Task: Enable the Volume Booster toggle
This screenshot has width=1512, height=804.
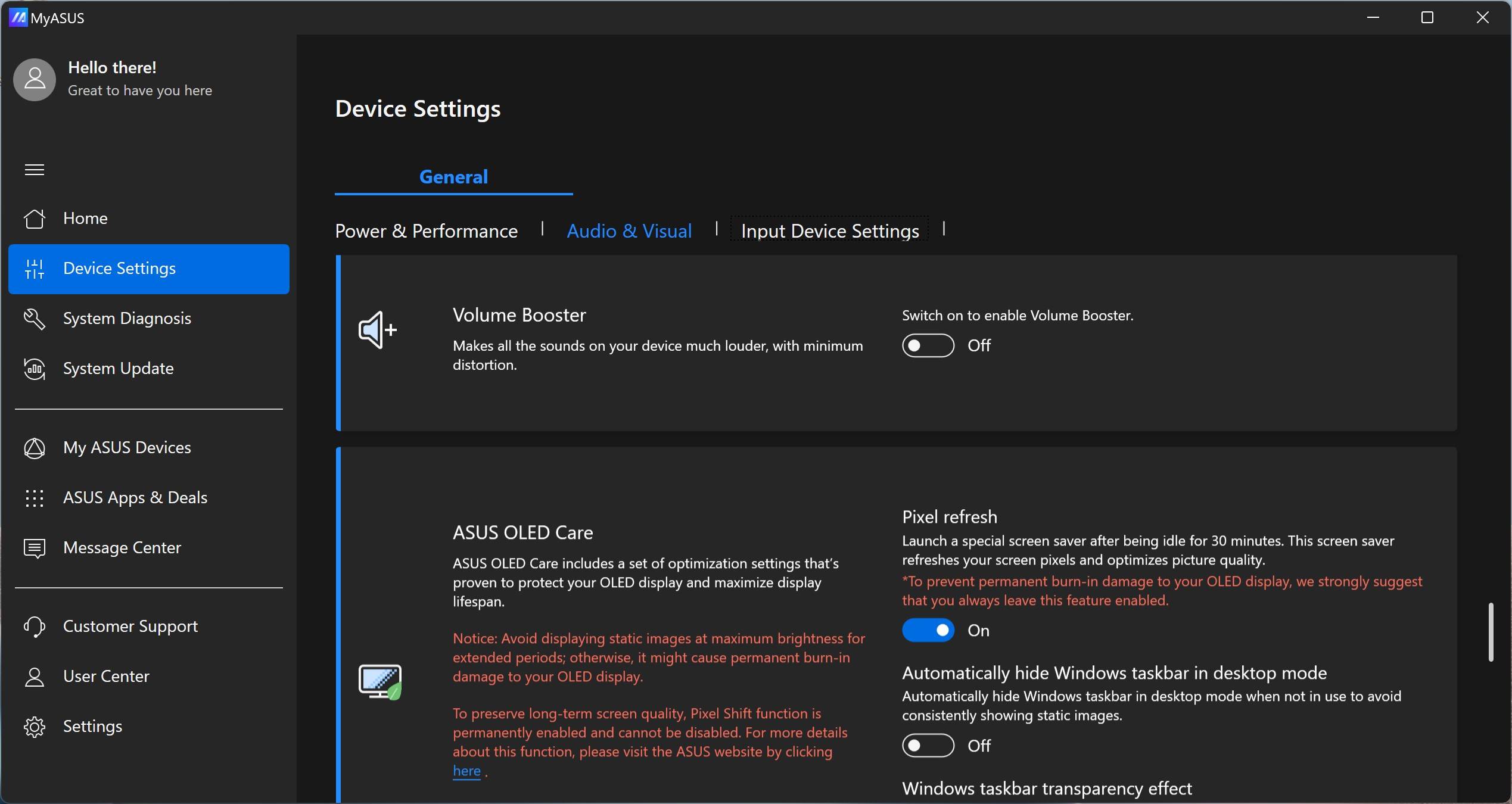Action: click(x=928, y=345)
